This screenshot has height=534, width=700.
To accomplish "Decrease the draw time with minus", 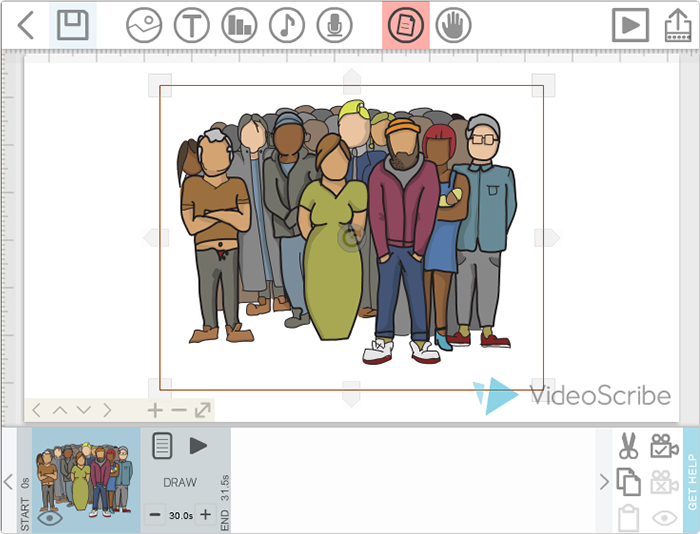I will pos(155,515).
